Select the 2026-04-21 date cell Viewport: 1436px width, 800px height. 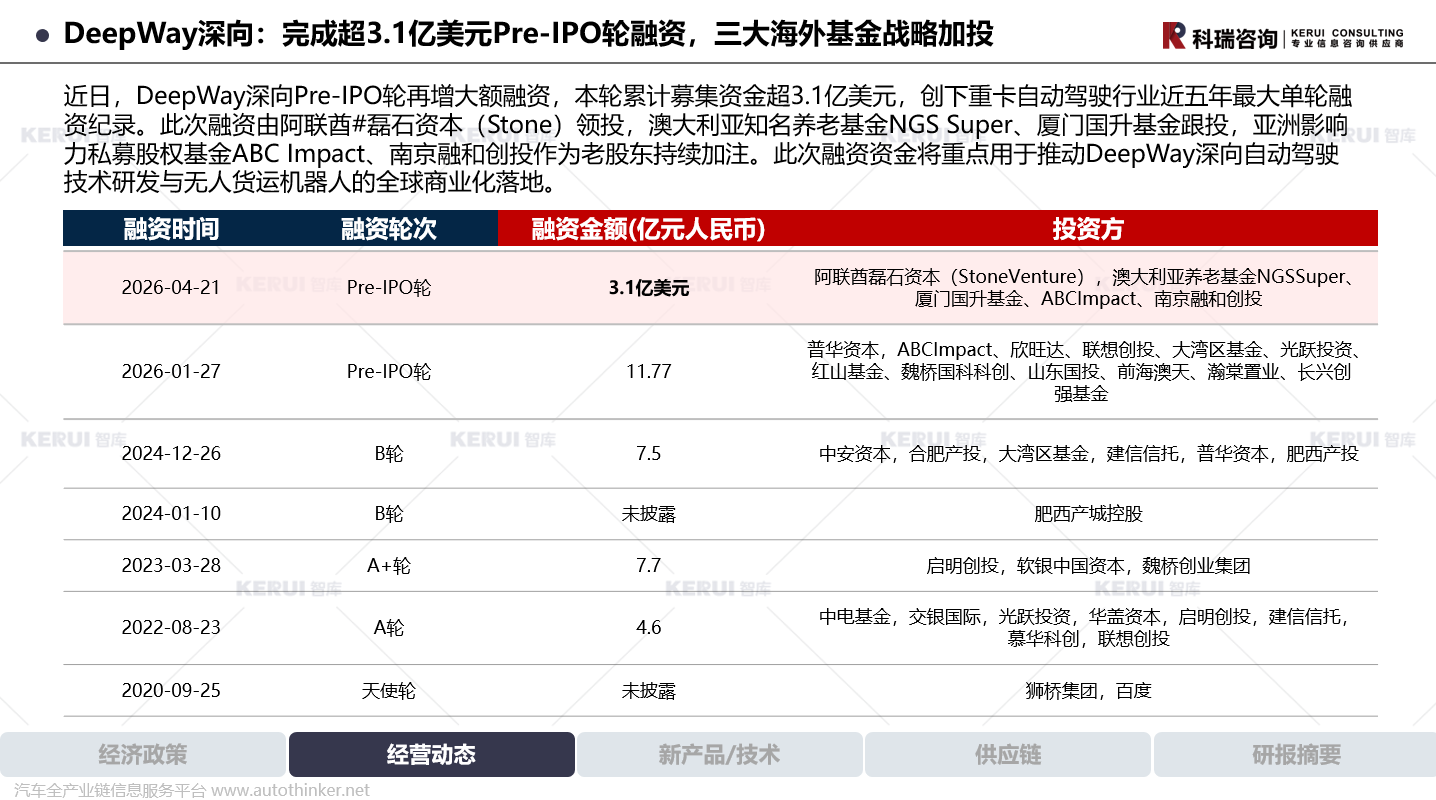(x=171, y=288)
